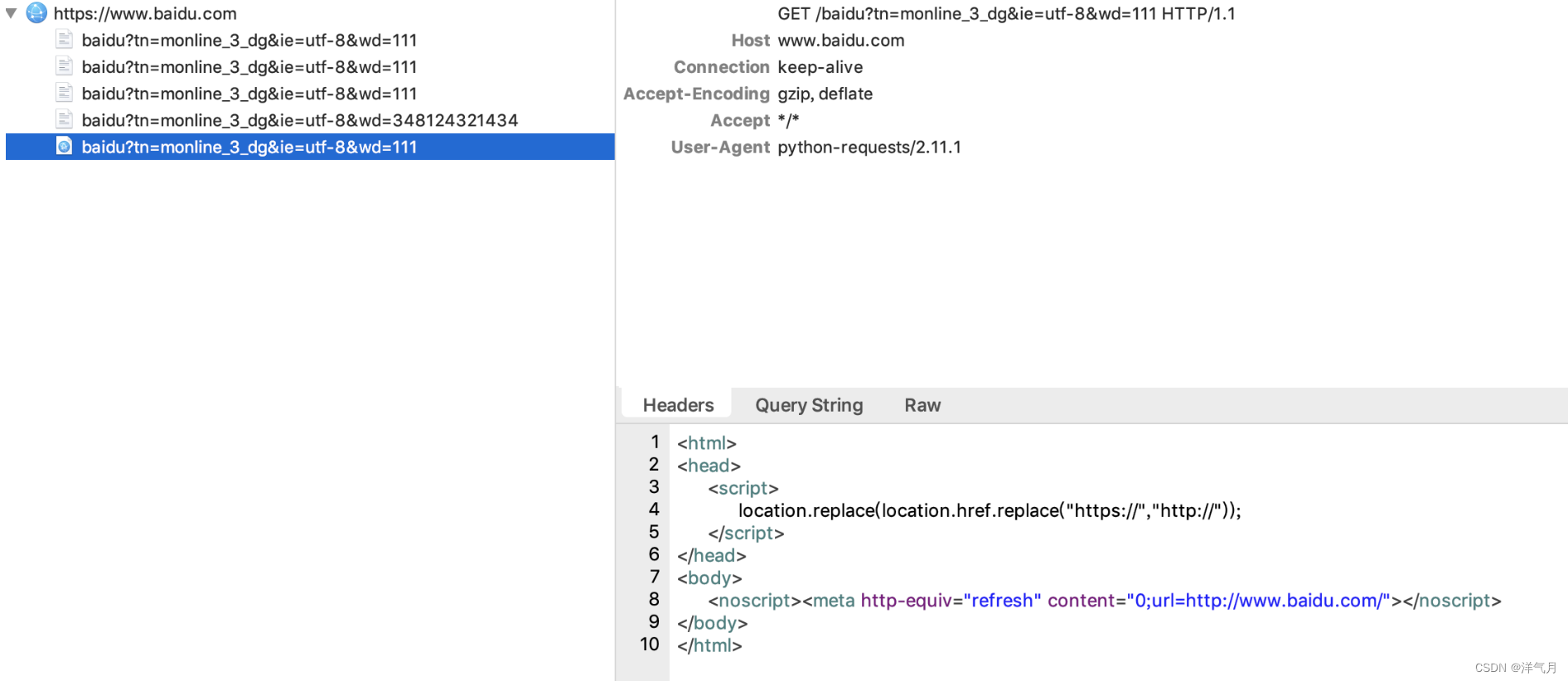Click the noscript meta refresh line
Screen dimensions: 1568x681
coord(1105,600)
